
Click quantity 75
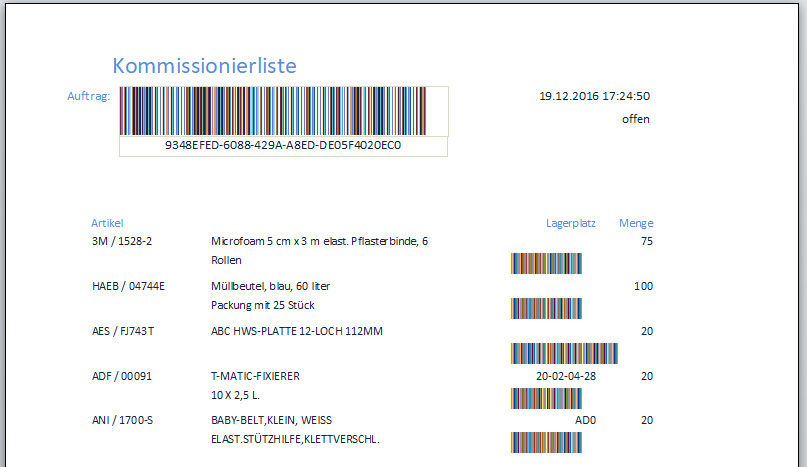[x=647, y=241]
